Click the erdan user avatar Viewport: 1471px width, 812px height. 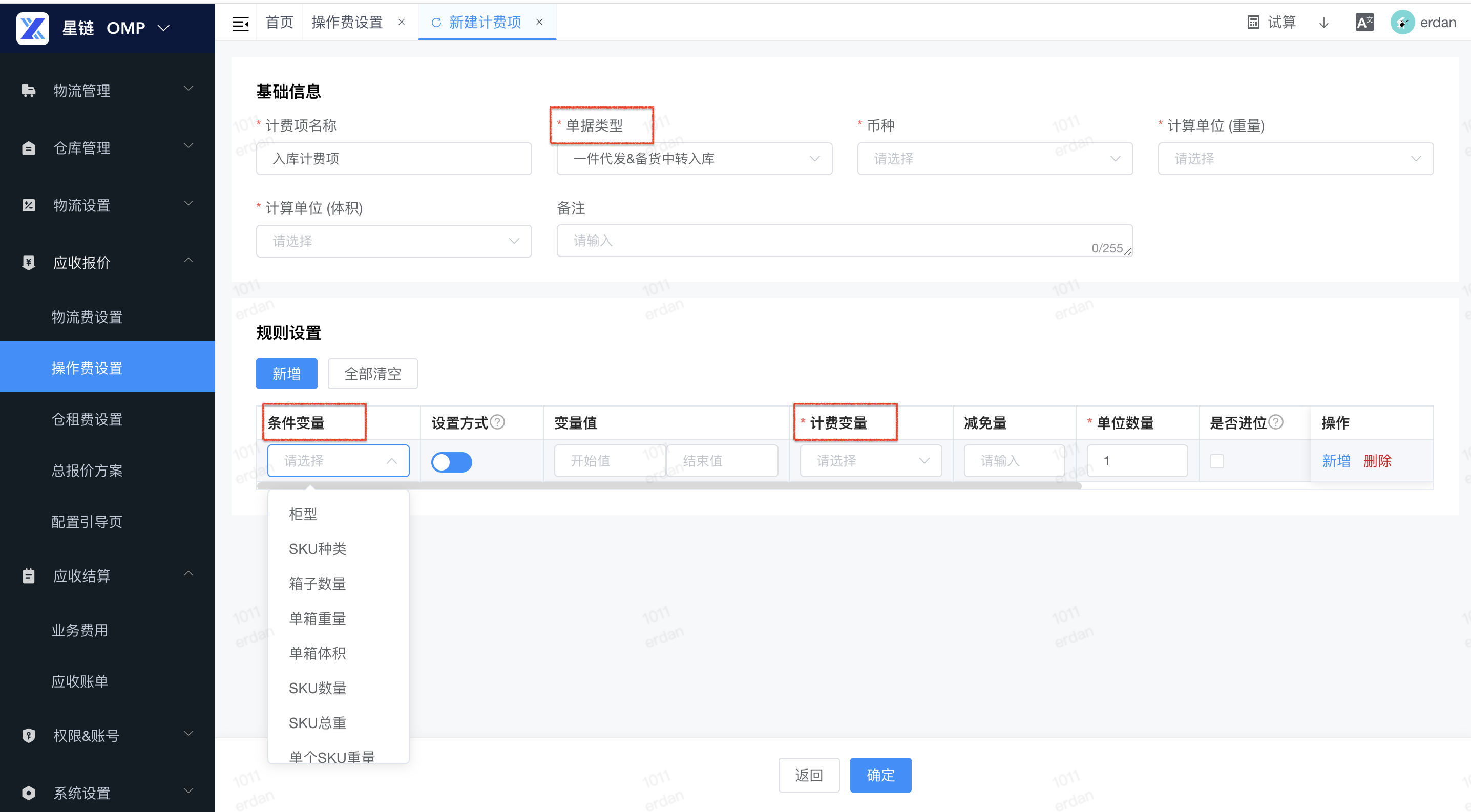point(1402,22)
